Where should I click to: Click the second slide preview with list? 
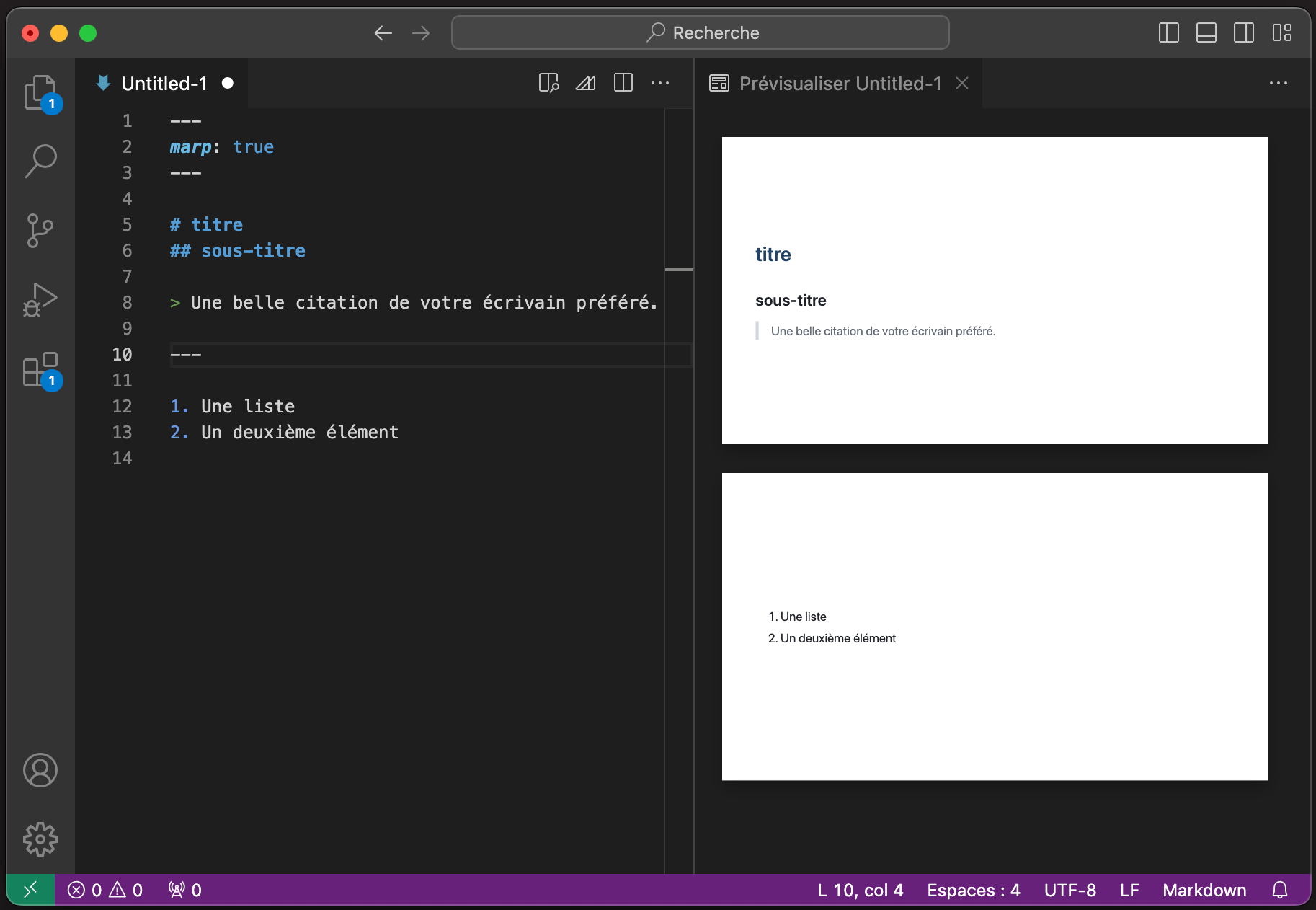coord(995,627)
